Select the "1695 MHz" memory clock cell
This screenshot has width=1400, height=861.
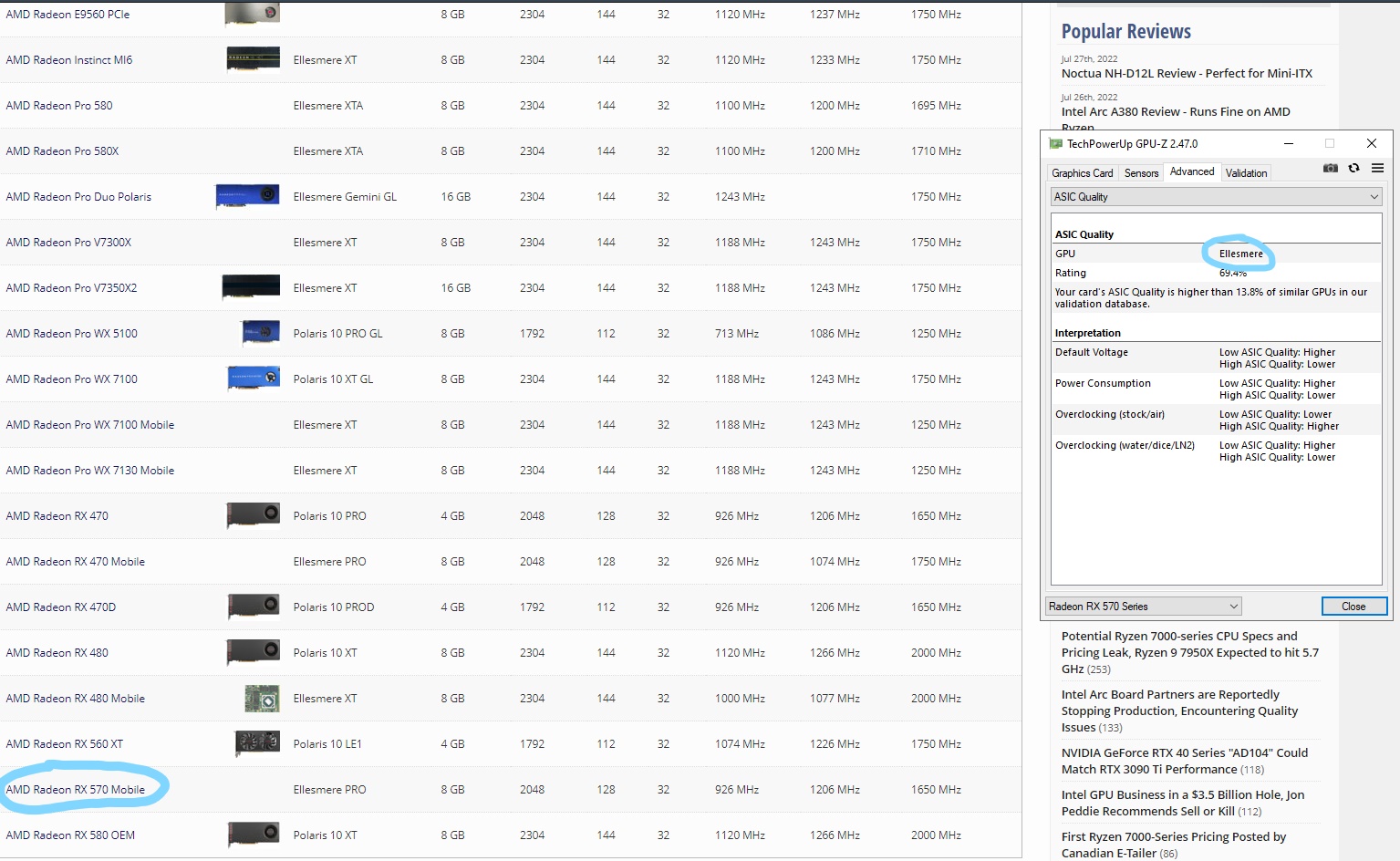pos(936,106)
